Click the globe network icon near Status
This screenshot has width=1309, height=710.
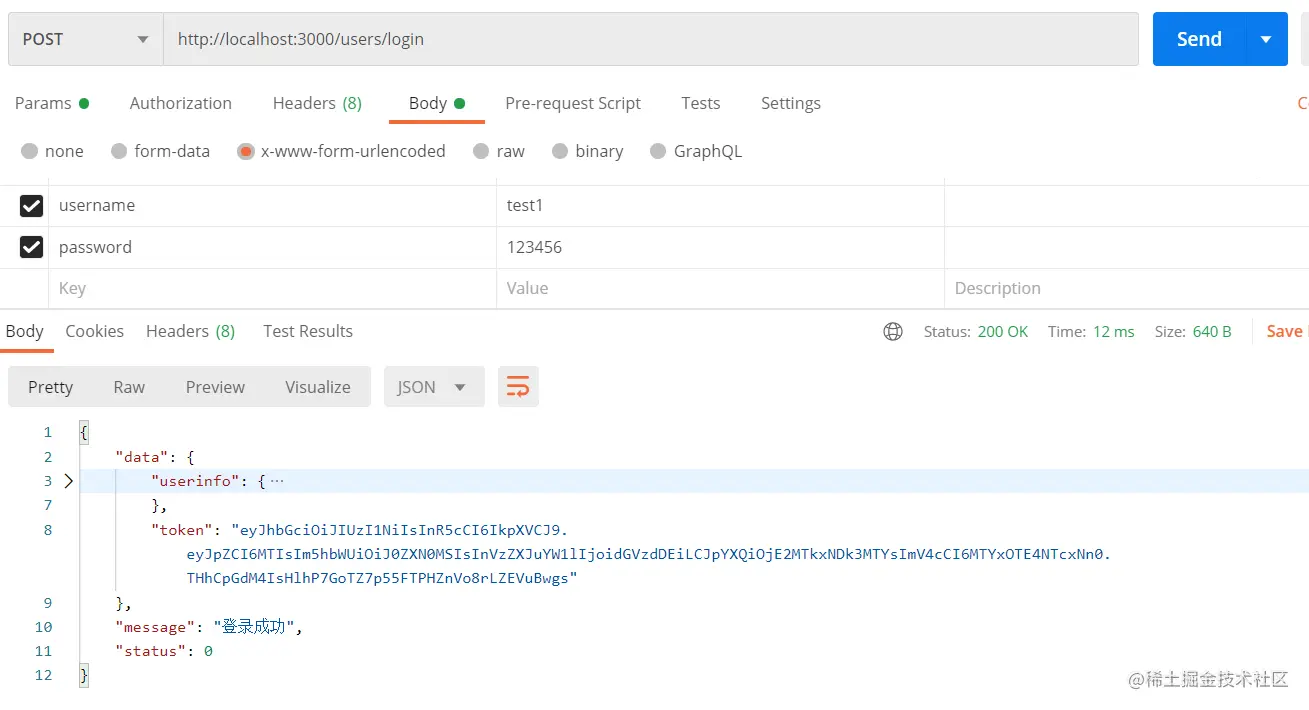pyautogui.click(x=893, y=332)
